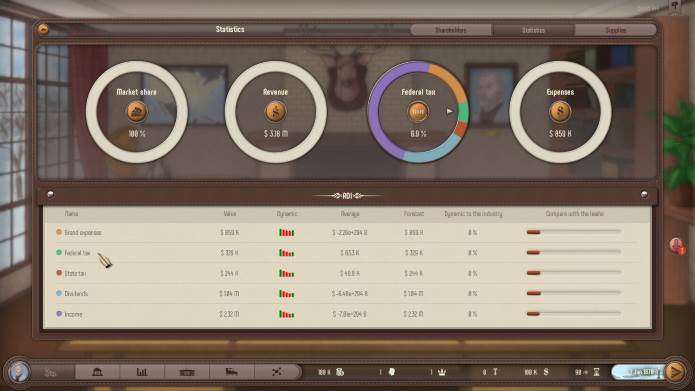Click the orange next turn play button
The height and width of the screenshot is (391, 695).
tap(675, 372)
